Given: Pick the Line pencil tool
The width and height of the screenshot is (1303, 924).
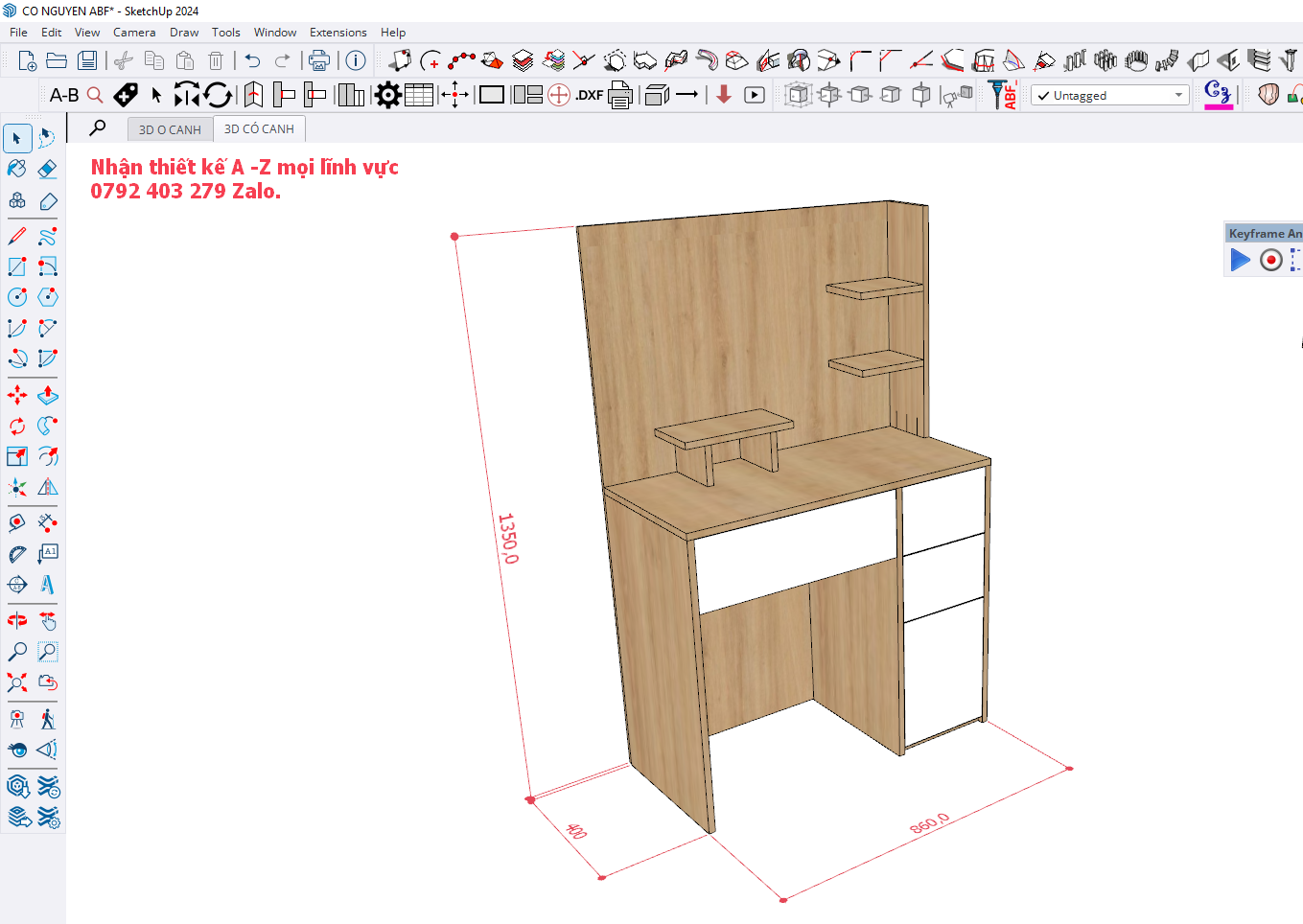Looking at the screenshot, I should tap(17, 236).
